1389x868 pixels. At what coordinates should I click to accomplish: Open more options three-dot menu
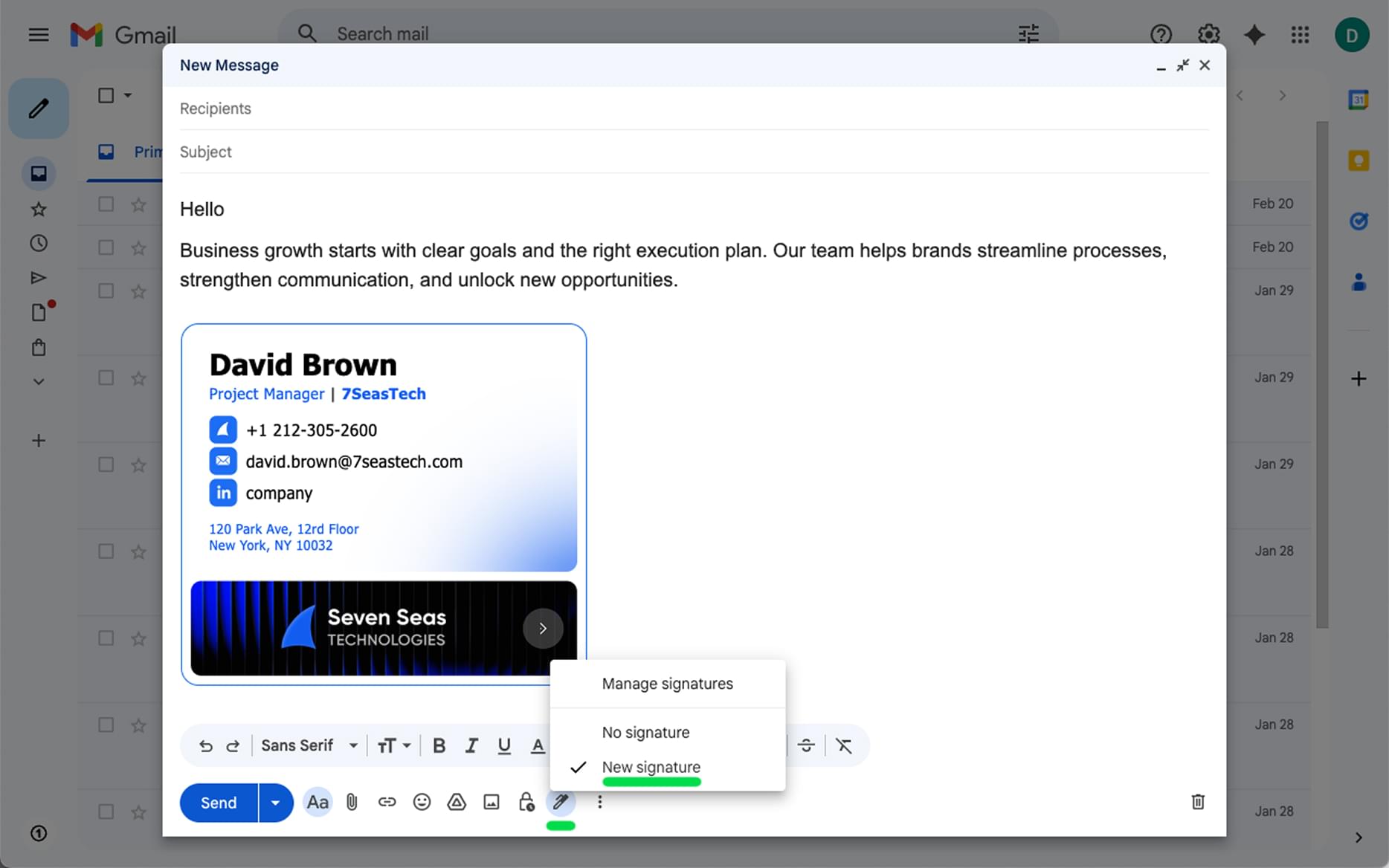[x=600, y=802]
